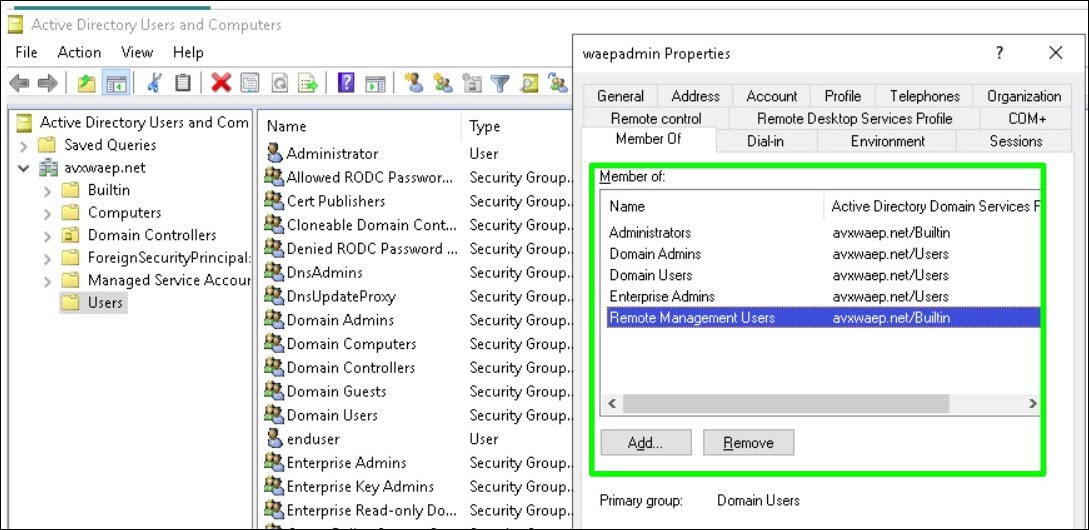The width and height of the screenshot is (1089, 530).
Task: Open the purple Help icon
Action: coord(346,84)
